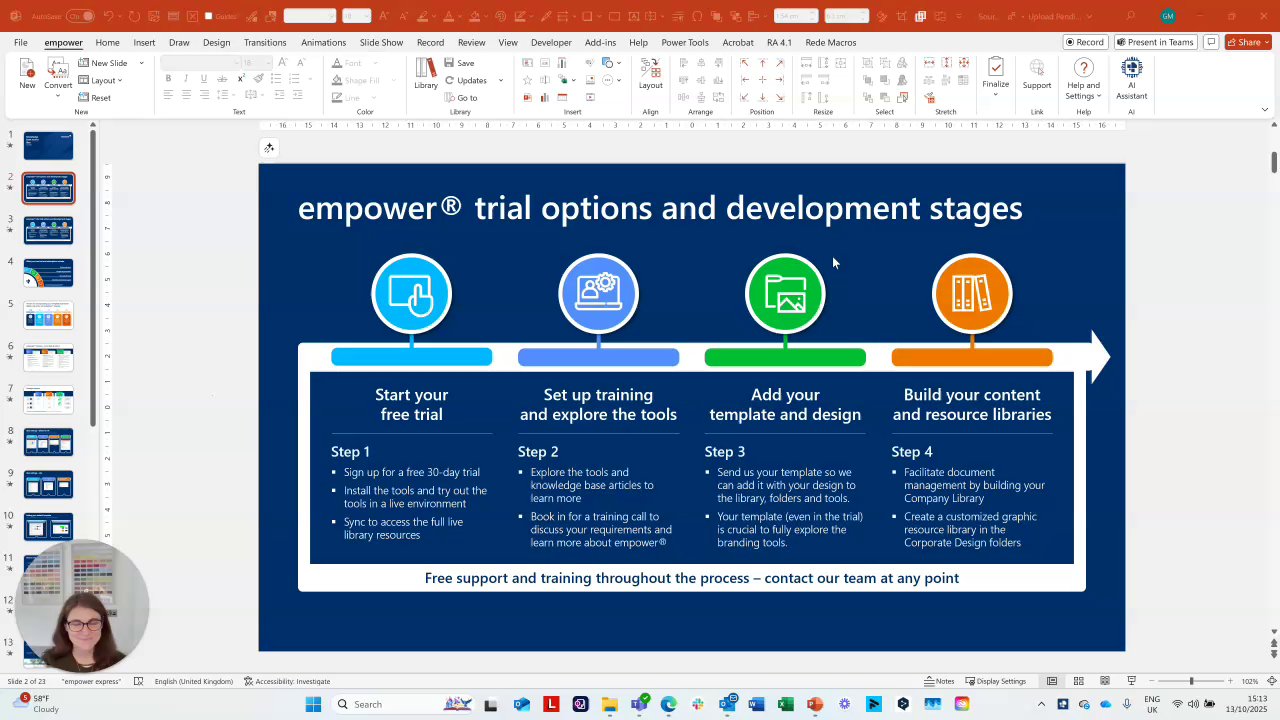Viewport: 1280px width, 720px height.
Task: Click the zoom slider handle
Action: tap(1191, 681)
